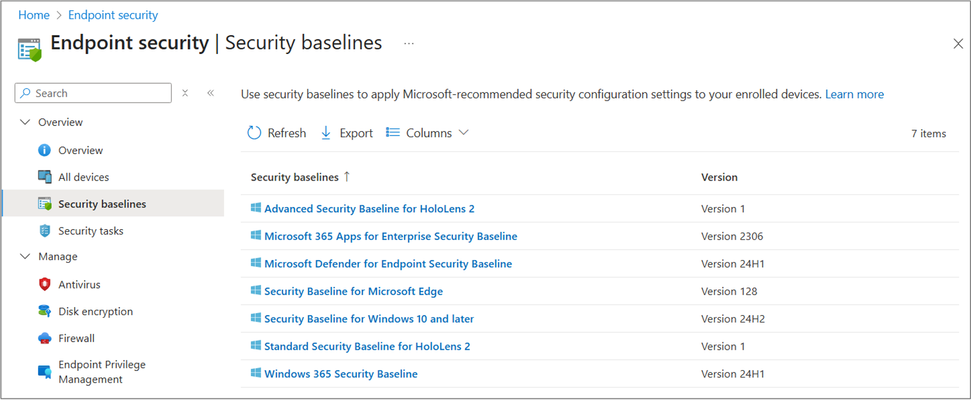Open Windows 365 Security Baseline
The height and width of the screenshot is (400, 971).
tap(341, 374)
